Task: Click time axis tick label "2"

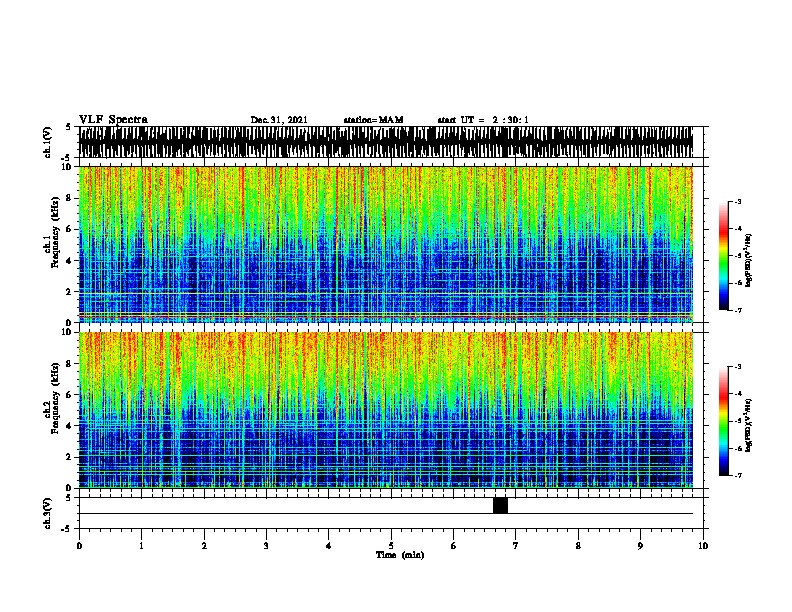Action: (204, 545)
